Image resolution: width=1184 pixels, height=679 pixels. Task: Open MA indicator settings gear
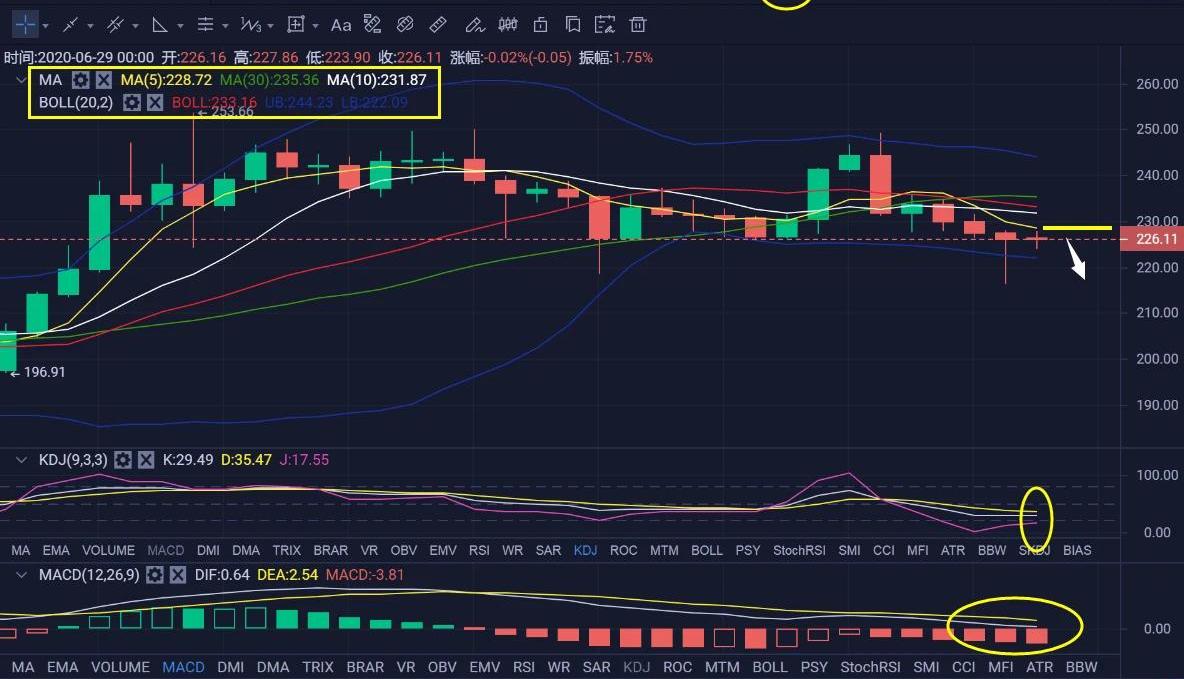(81, 80)
